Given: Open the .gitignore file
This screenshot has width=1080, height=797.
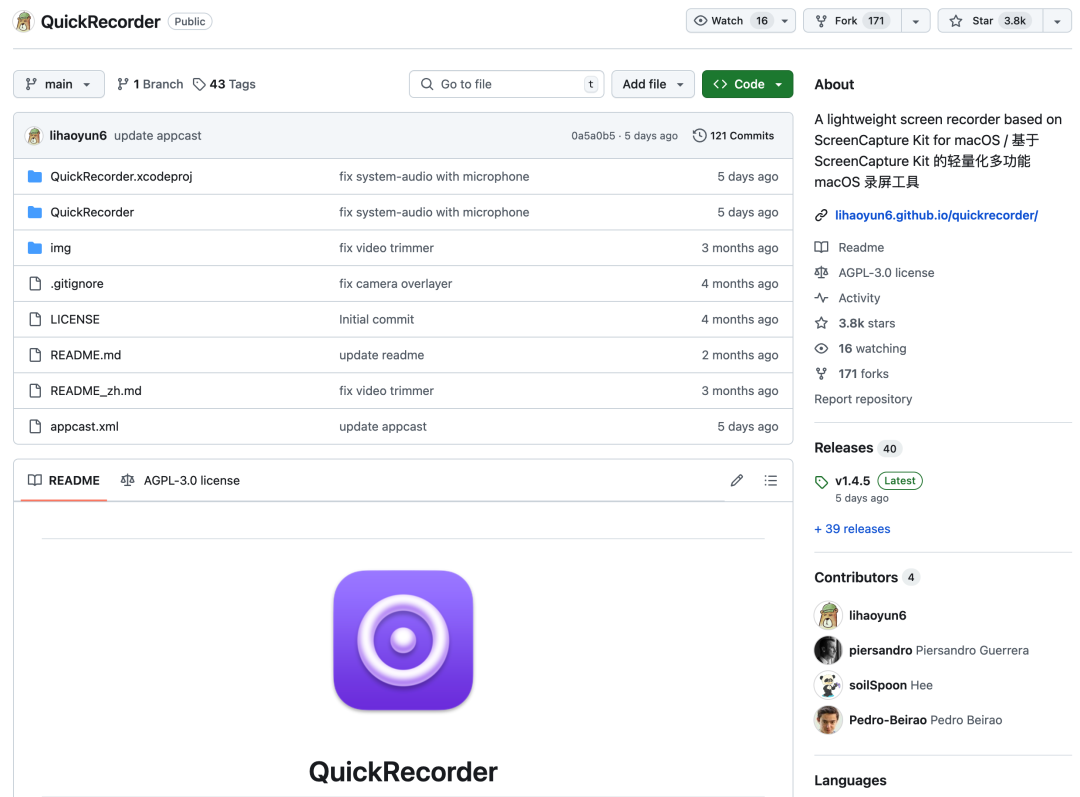Looking at the screenshot, I should 76,283.
